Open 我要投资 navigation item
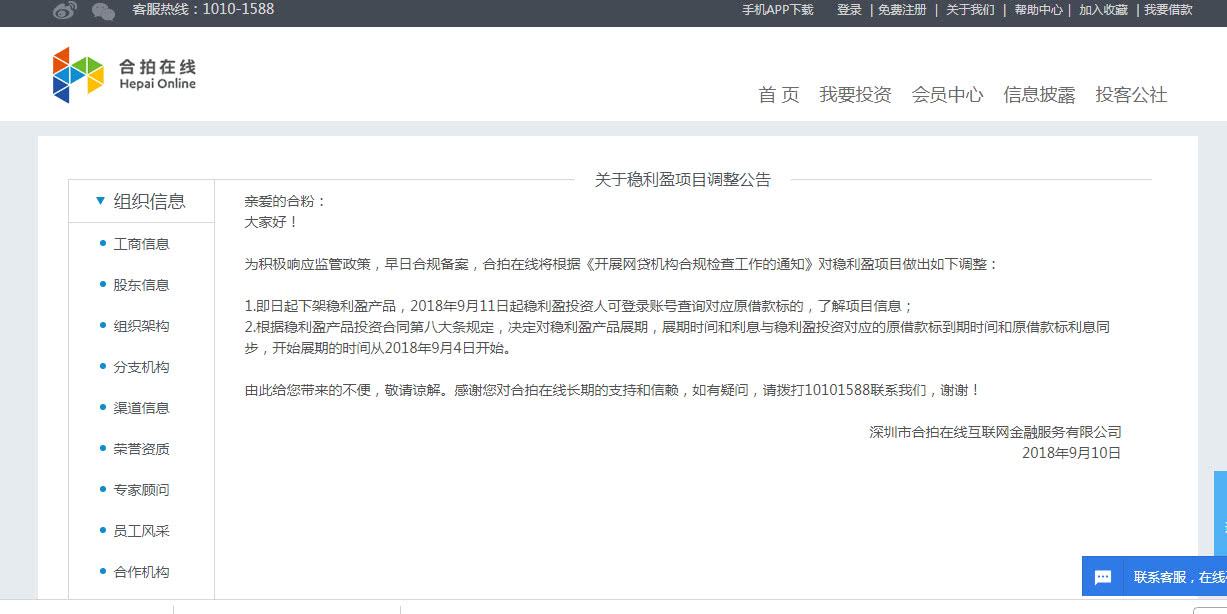 [x=855, y=95]
